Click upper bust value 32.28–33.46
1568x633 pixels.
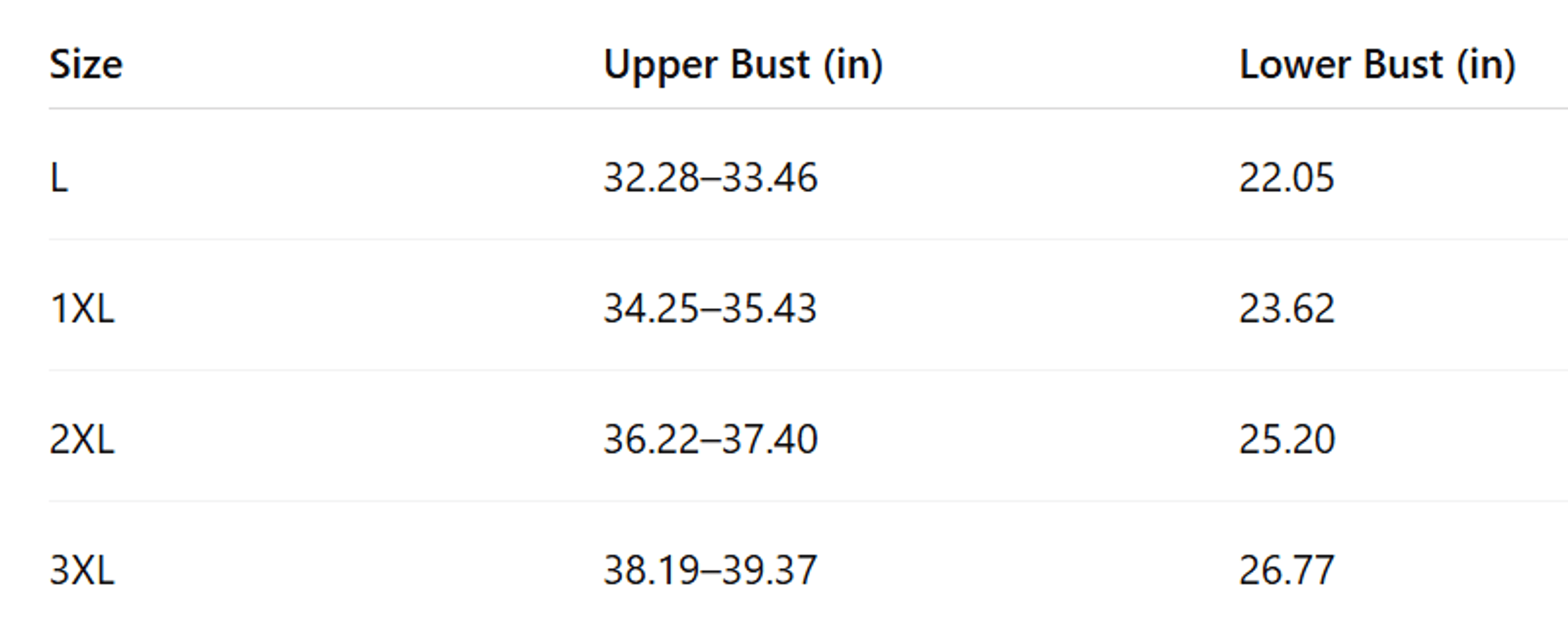710,178
